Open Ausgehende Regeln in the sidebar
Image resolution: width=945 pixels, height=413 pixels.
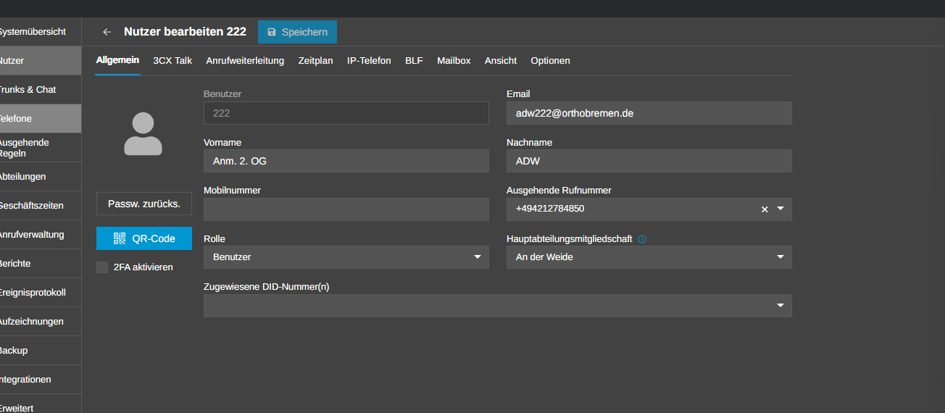[x=40, y=148]
